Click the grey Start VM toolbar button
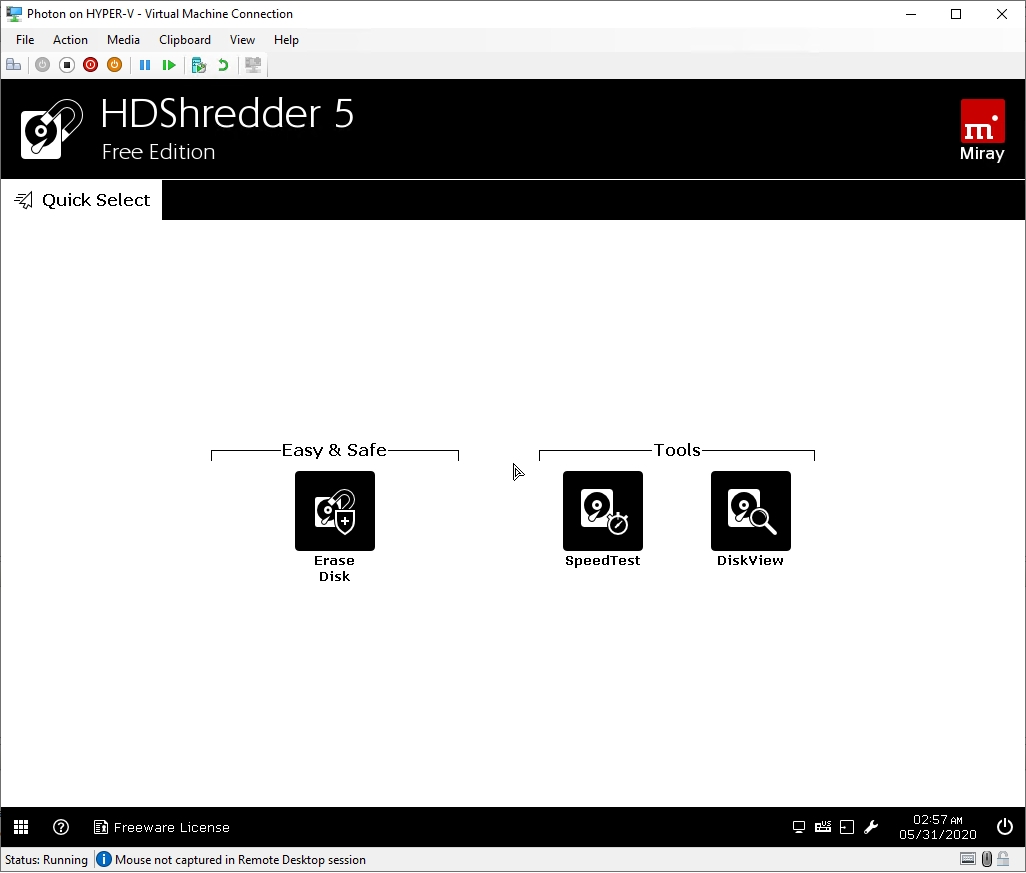This screenshot has height=873, width=1026. coord(43,65)
